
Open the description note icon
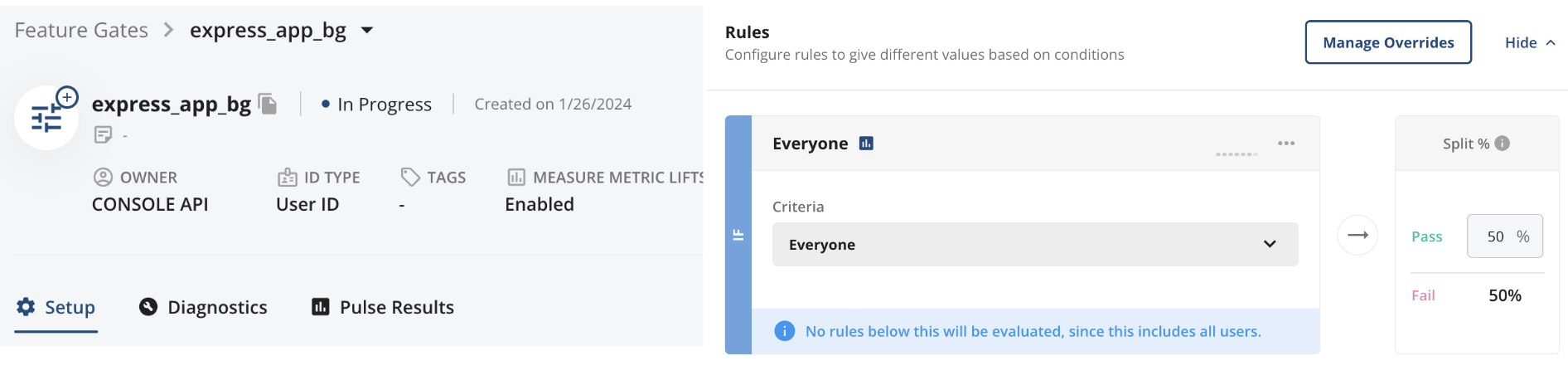click(103, 134)
